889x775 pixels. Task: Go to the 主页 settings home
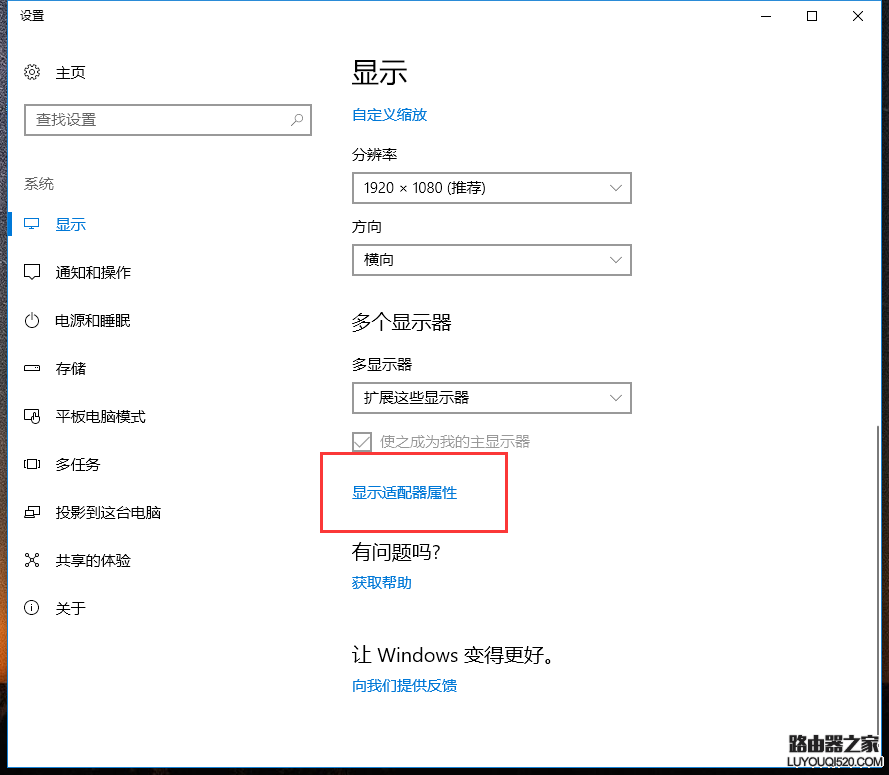point(71,72)
